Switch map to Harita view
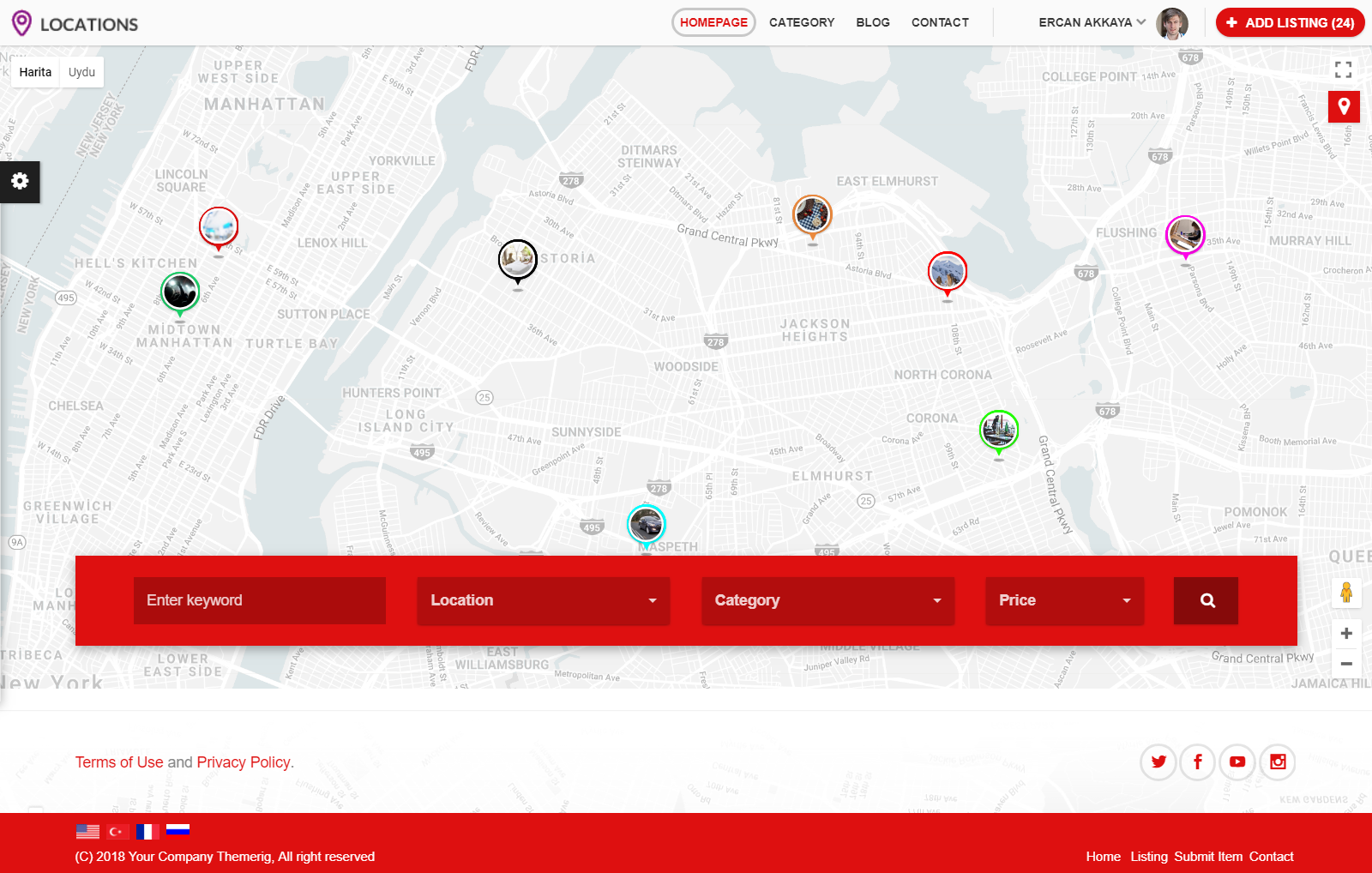 tap(35, 72)
